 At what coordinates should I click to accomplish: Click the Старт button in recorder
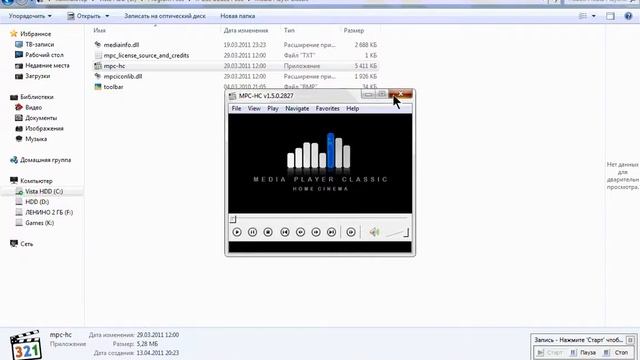(x=550, y=352)
